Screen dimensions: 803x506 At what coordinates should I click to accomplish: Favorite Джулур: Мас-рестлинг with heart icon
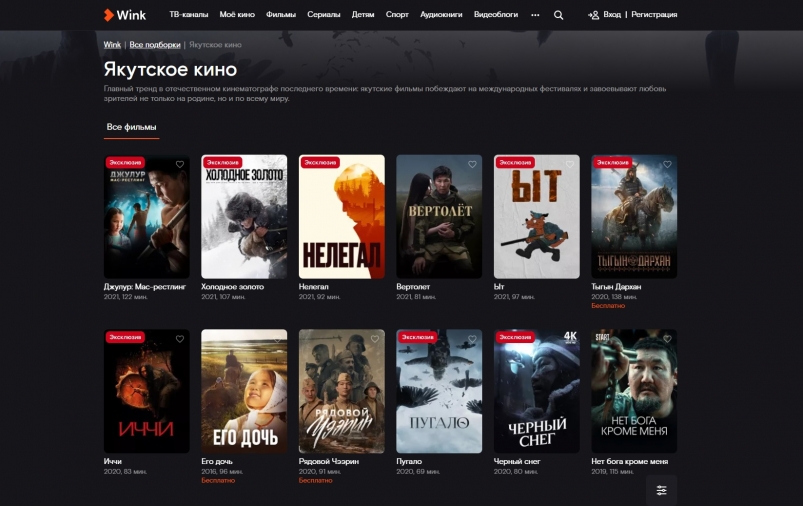pos(180,164)
